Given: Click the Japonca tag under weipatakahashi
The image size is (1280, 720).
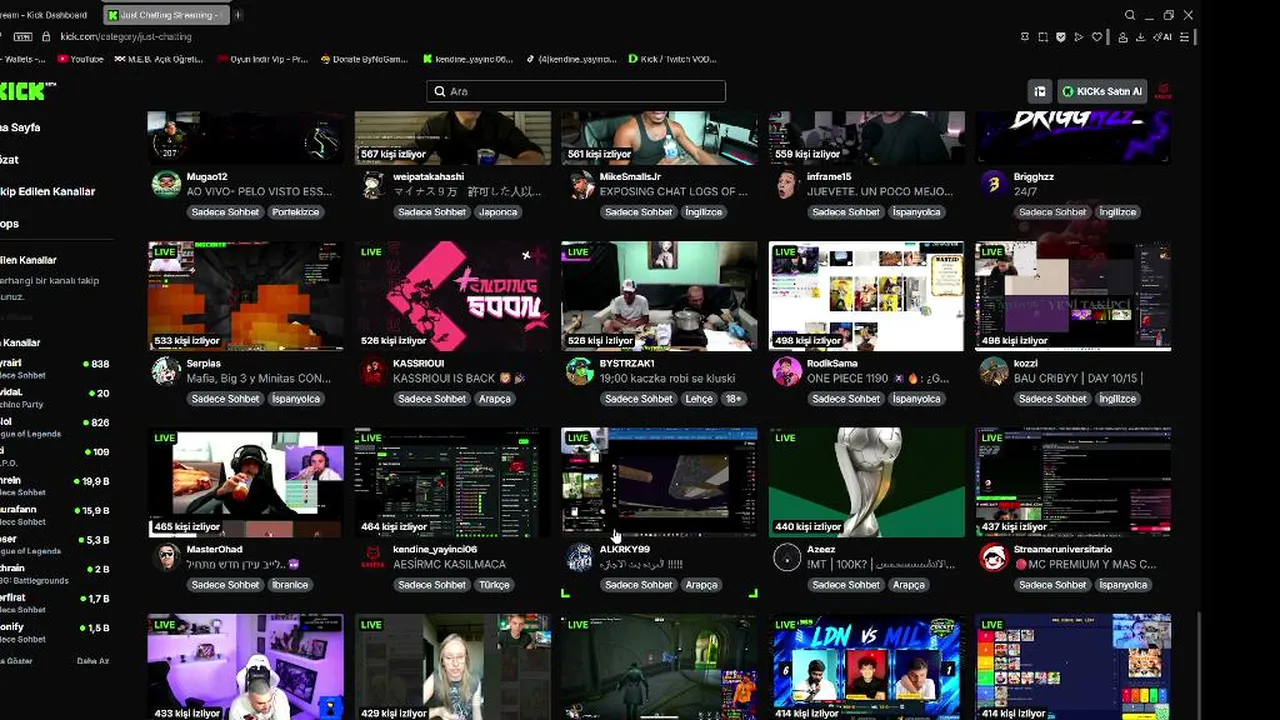Looking at the screenshot, I should [498, 212].
